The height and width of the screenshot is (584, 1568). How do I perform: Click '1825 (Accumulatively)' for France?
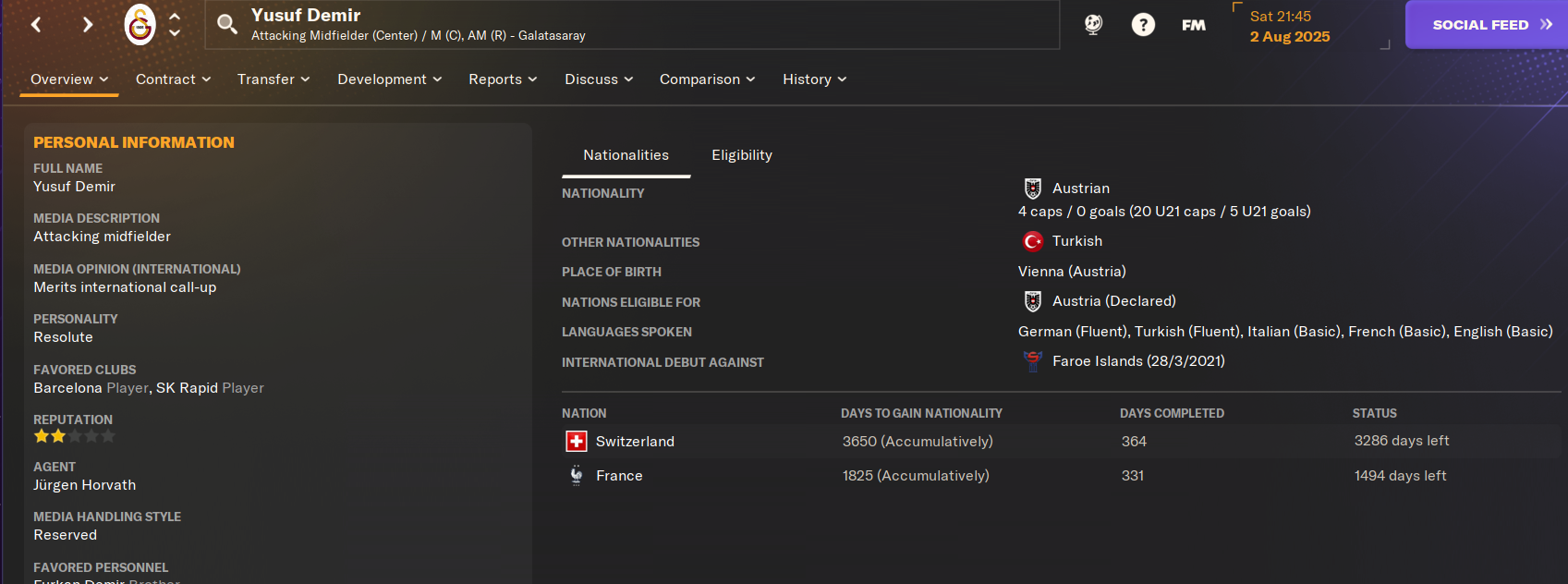click(916, 476)
